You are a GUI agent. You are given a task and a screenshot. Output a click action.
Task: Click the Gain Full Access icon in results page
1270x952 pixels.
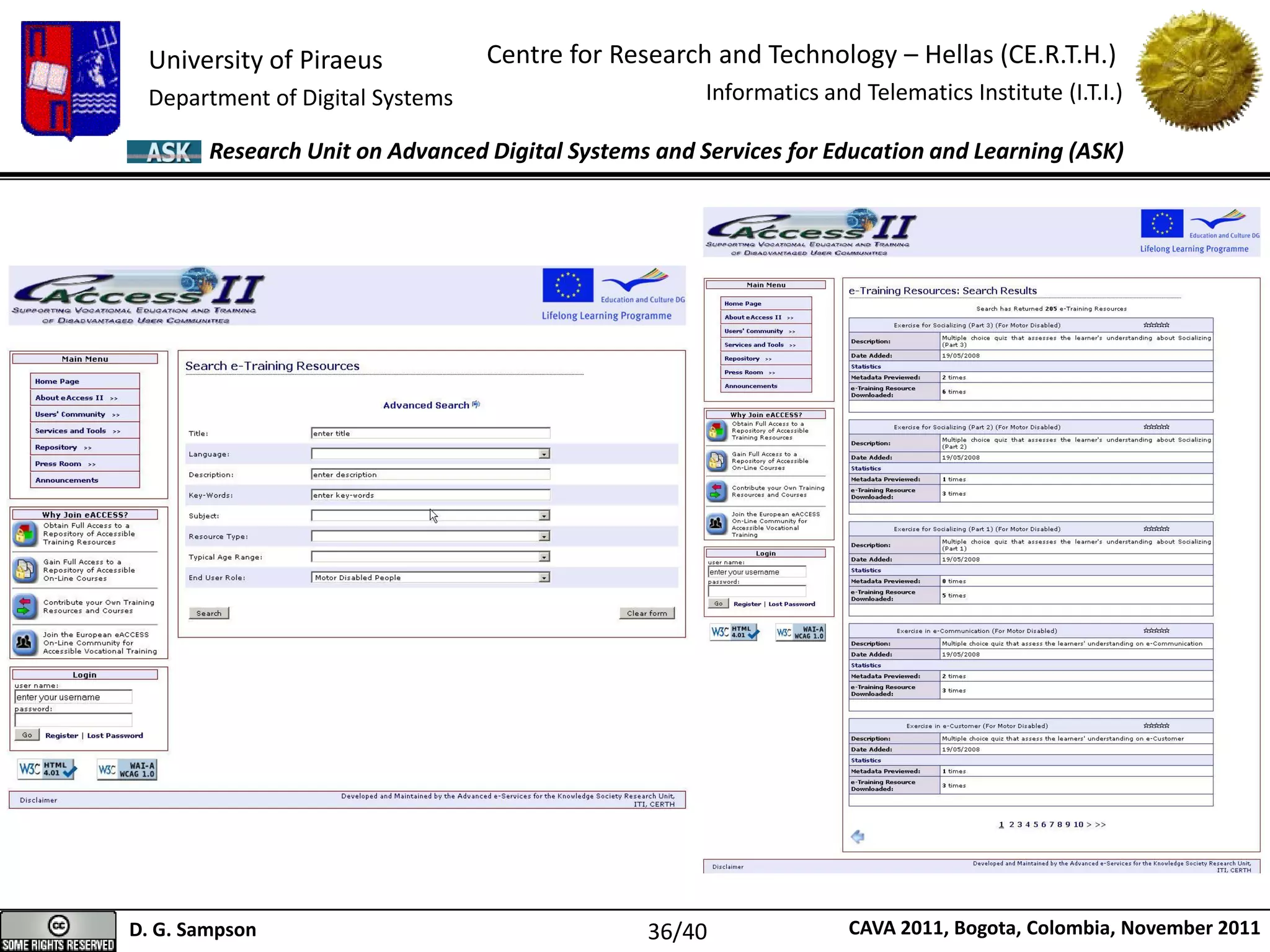coord(716,461)
